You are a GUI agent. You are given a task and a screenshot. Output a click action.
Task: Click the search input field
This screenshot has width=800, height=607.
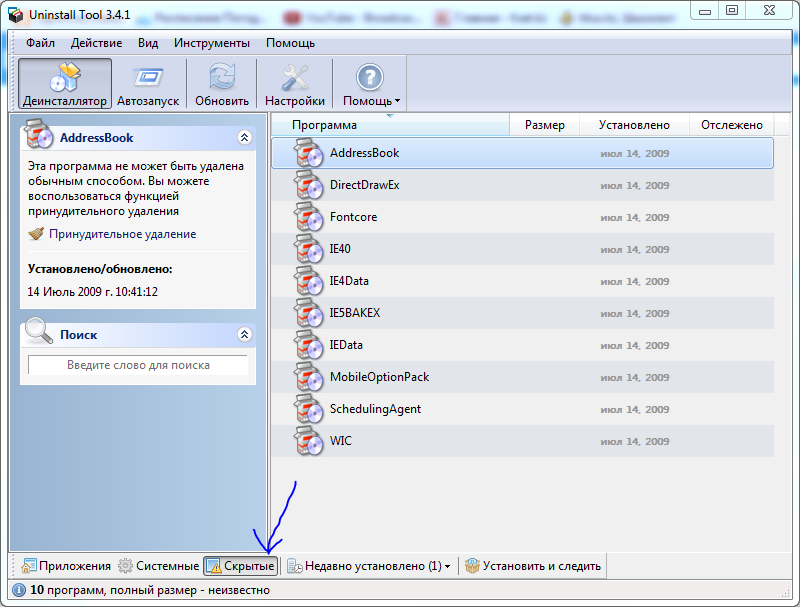point(138,365)
